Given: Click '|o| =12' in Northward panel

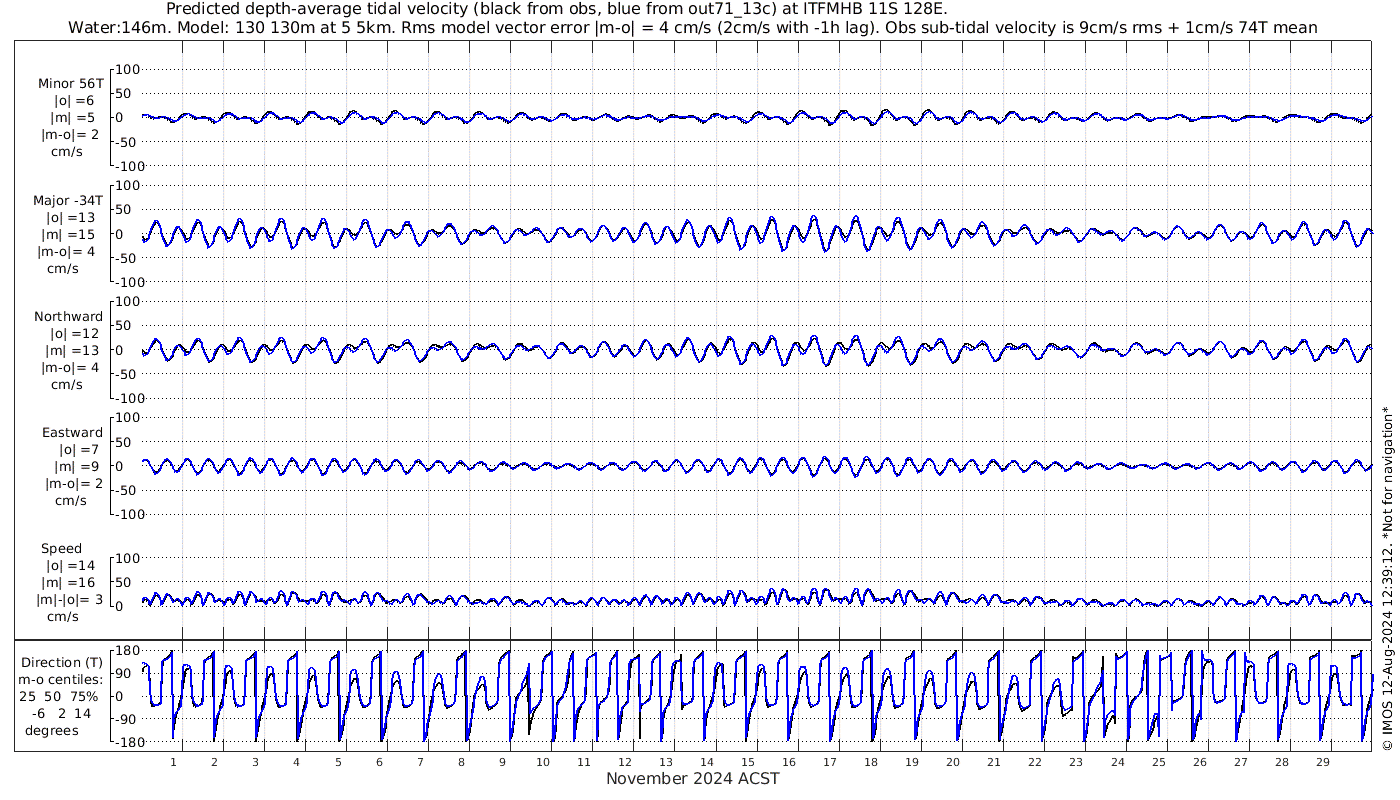Looking at the screenshot, I should (x=74, y=334).
